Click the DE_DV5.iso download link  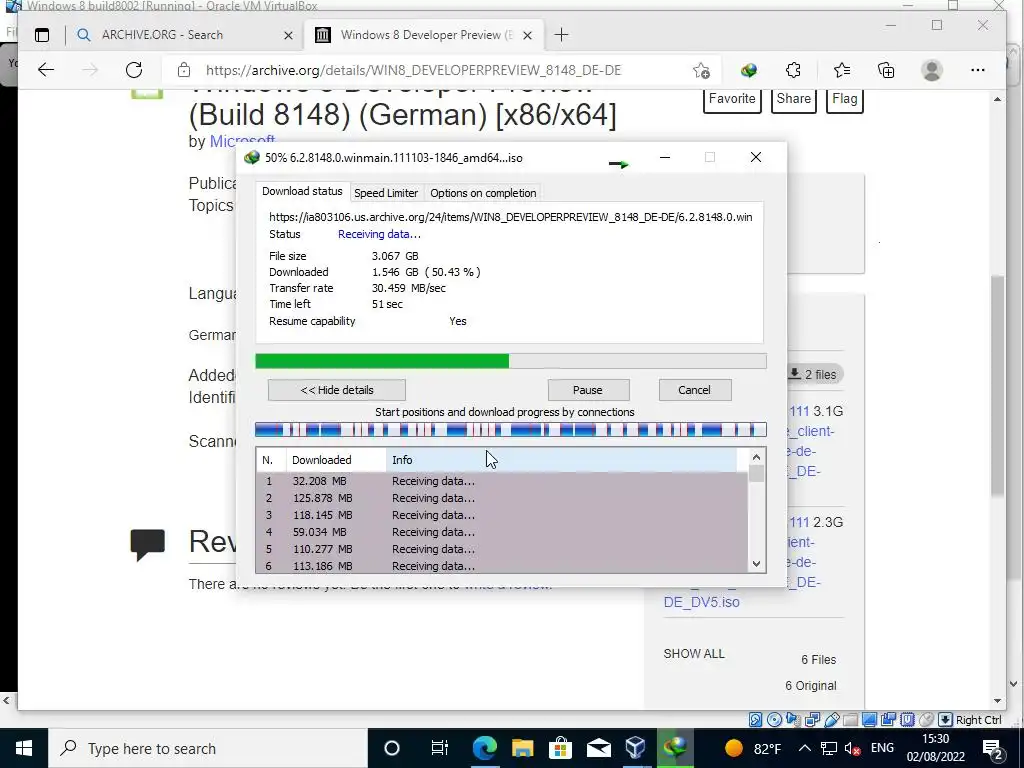coord(701,602)
